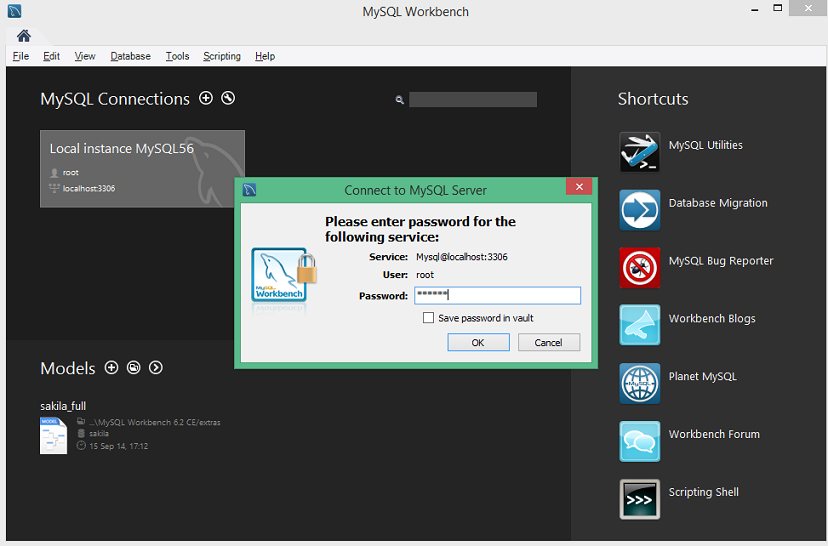Viewport: 828px width, 546px height.
Task: Click the sakila_full model name
Action: (x=63, y=406)
